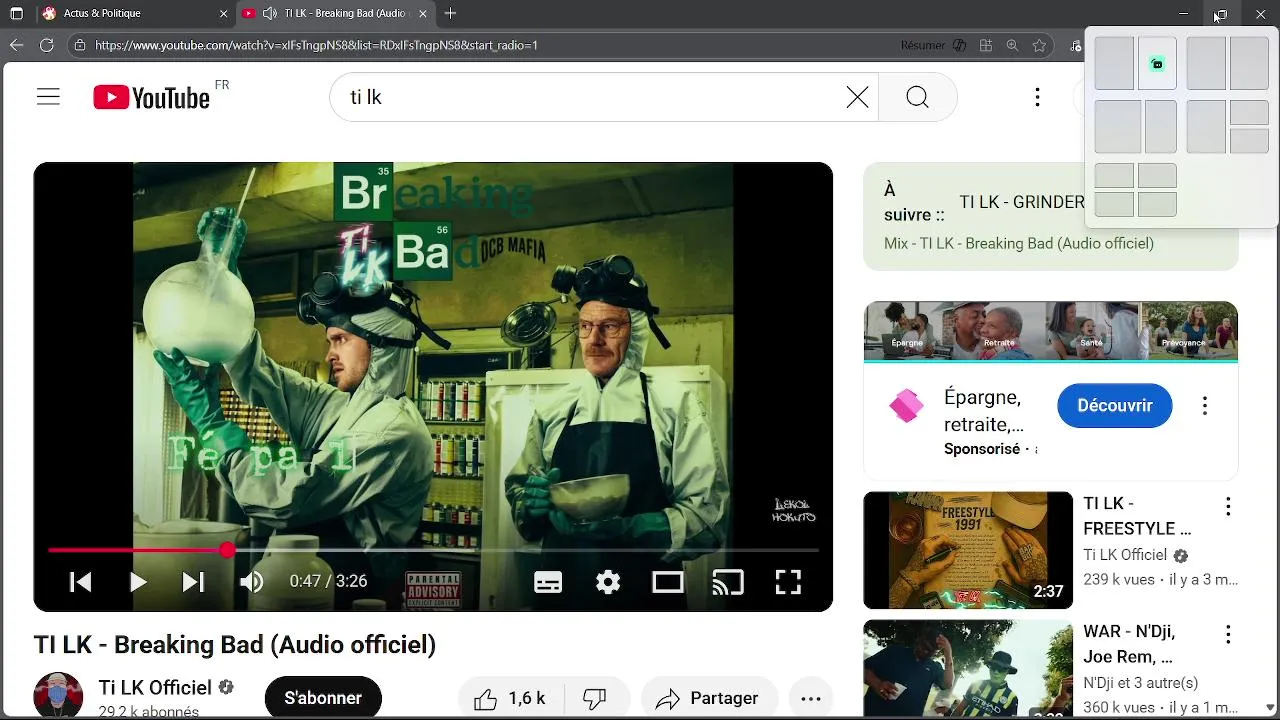Click the Découvrir ad button

[x=1115, y=405]
